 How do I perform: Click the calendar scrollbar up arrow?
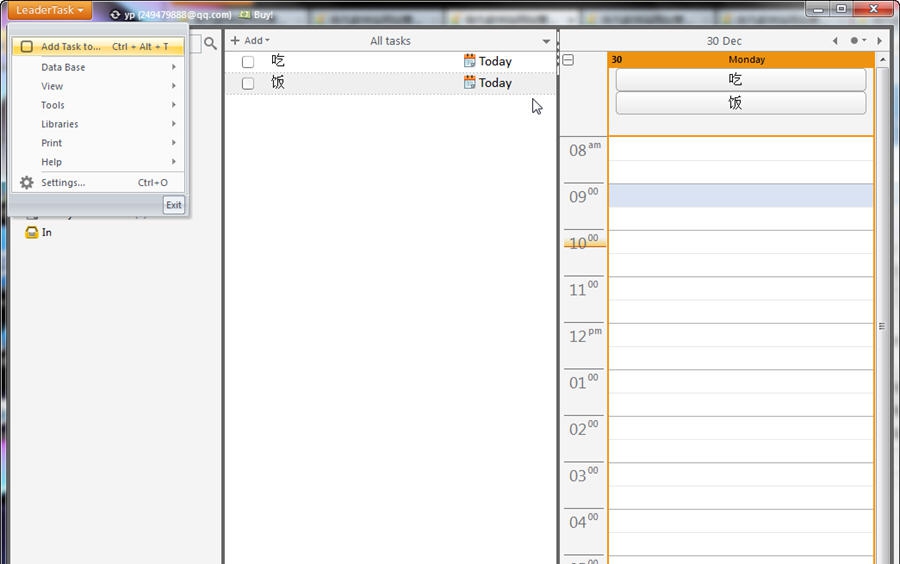pos(883,60)
